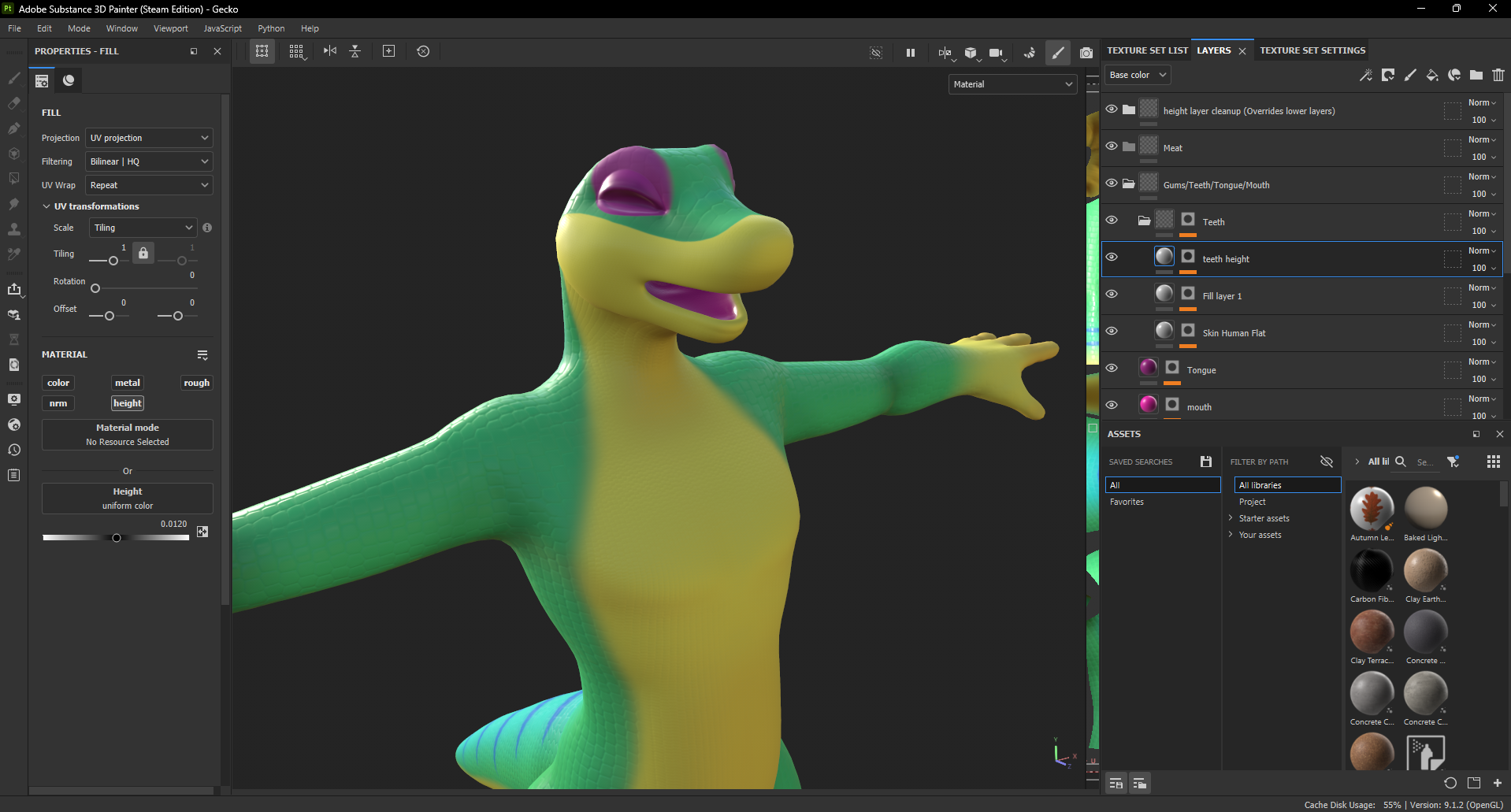The width and height of the screenshot is (1511, 812).
Task: Click the add fill layer bucket icon
Action: (1432, 75)
